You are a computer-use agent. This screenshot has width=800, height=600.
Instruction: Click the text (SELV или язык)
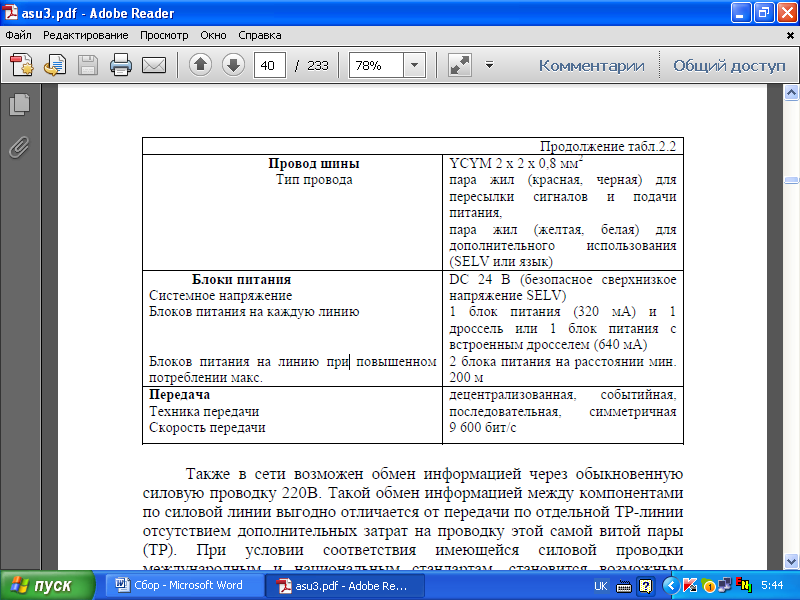coord(501,262)
